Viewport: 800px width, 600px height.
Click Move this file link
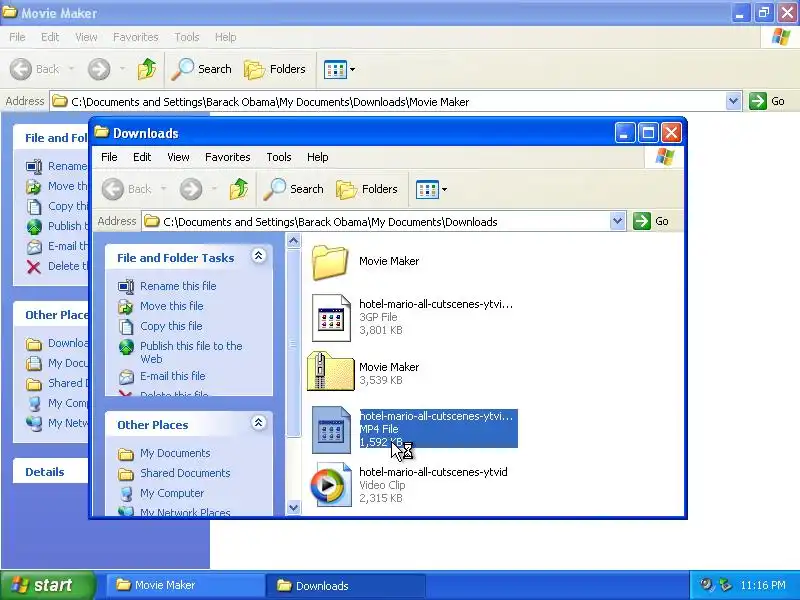[x=171, y=306]
